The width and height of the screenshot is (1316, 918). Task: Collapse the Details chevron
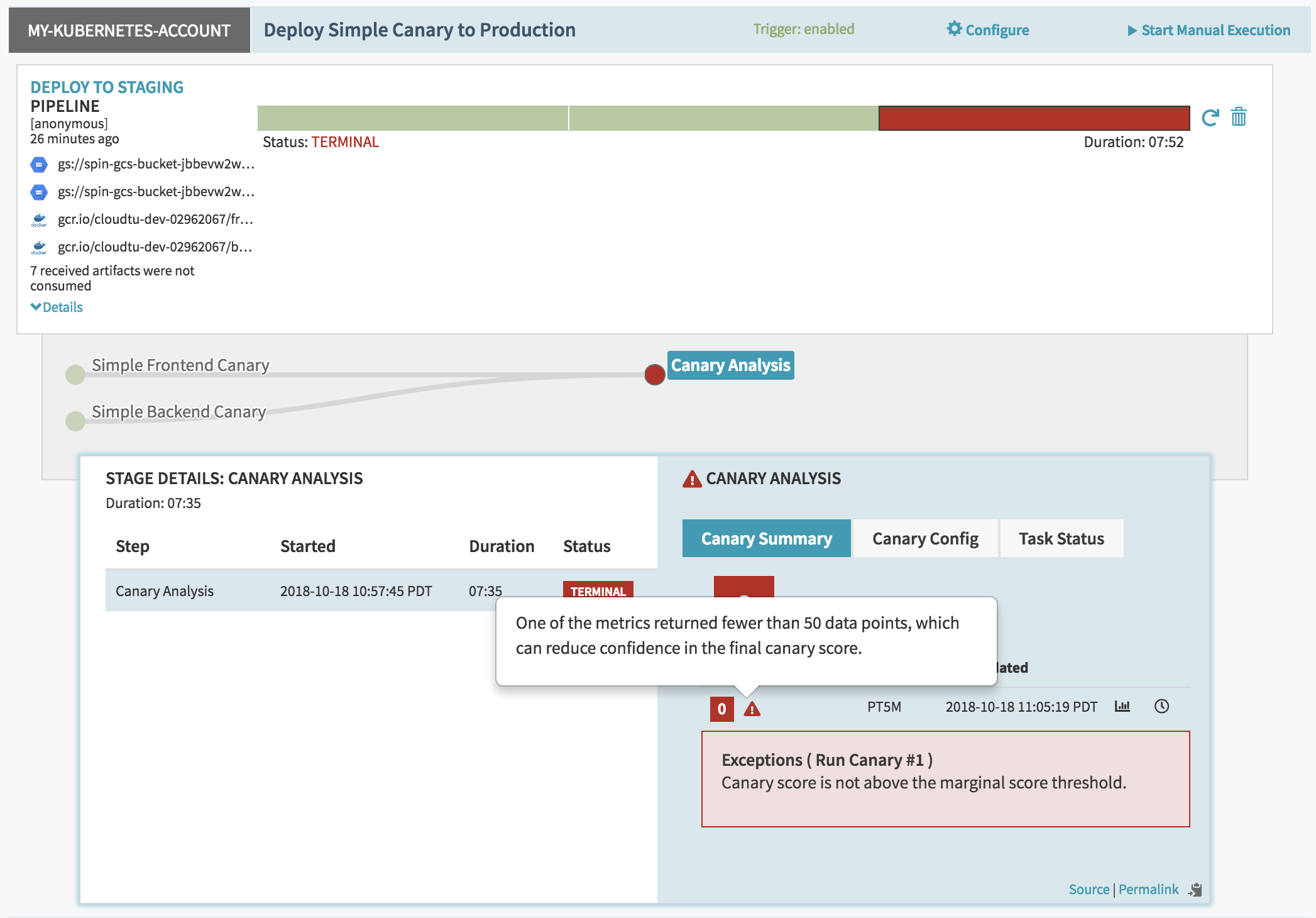(x=36, y=307)
